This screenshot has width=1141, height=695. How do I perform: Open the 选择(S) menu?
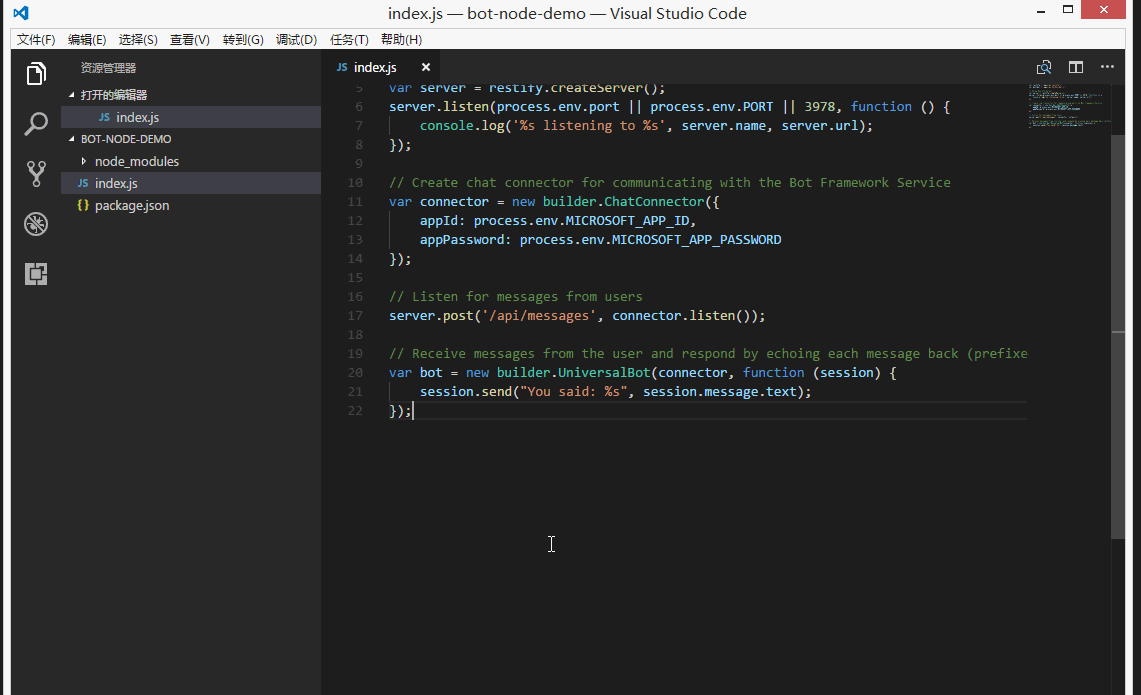pyautogui.click(x=138, y=39)
